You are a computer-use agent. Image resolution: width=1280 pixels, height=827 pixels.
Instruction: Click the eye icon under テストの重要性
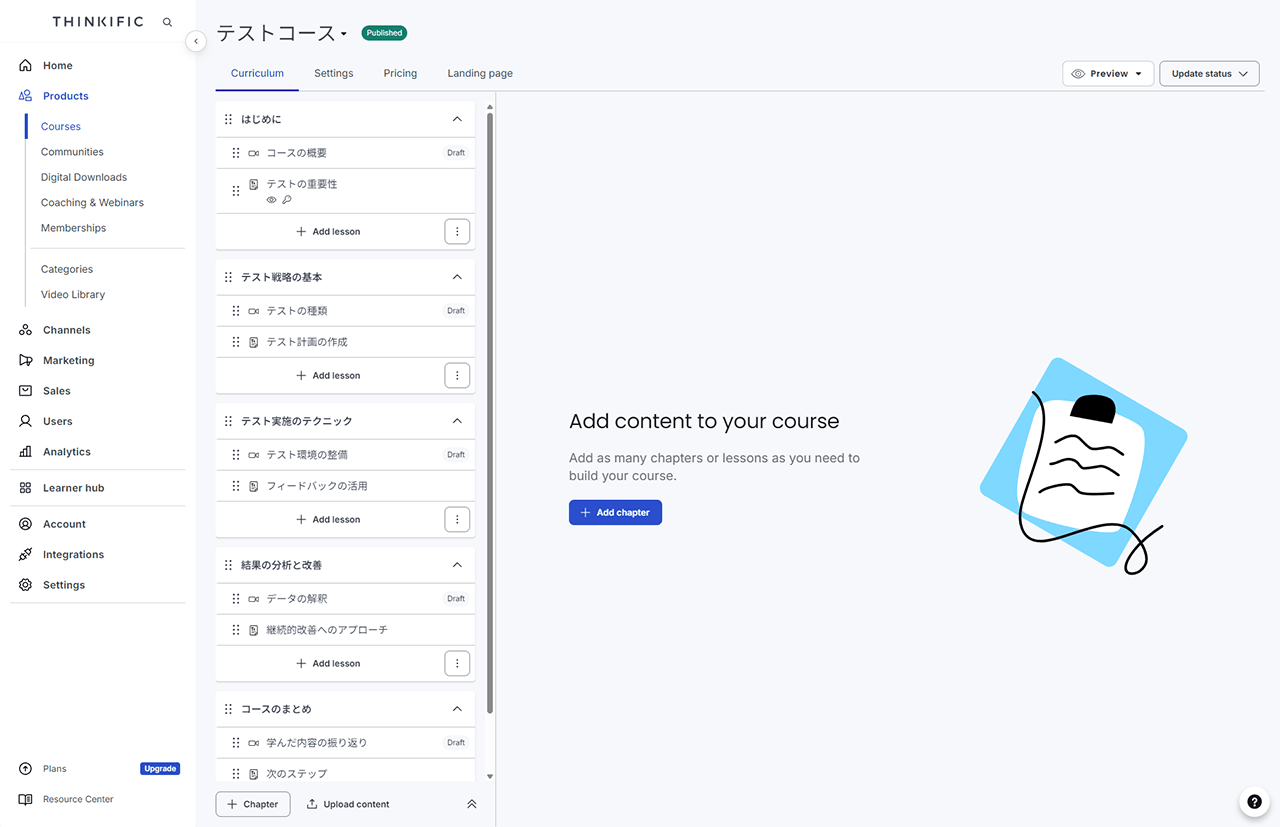pos(271,200)
